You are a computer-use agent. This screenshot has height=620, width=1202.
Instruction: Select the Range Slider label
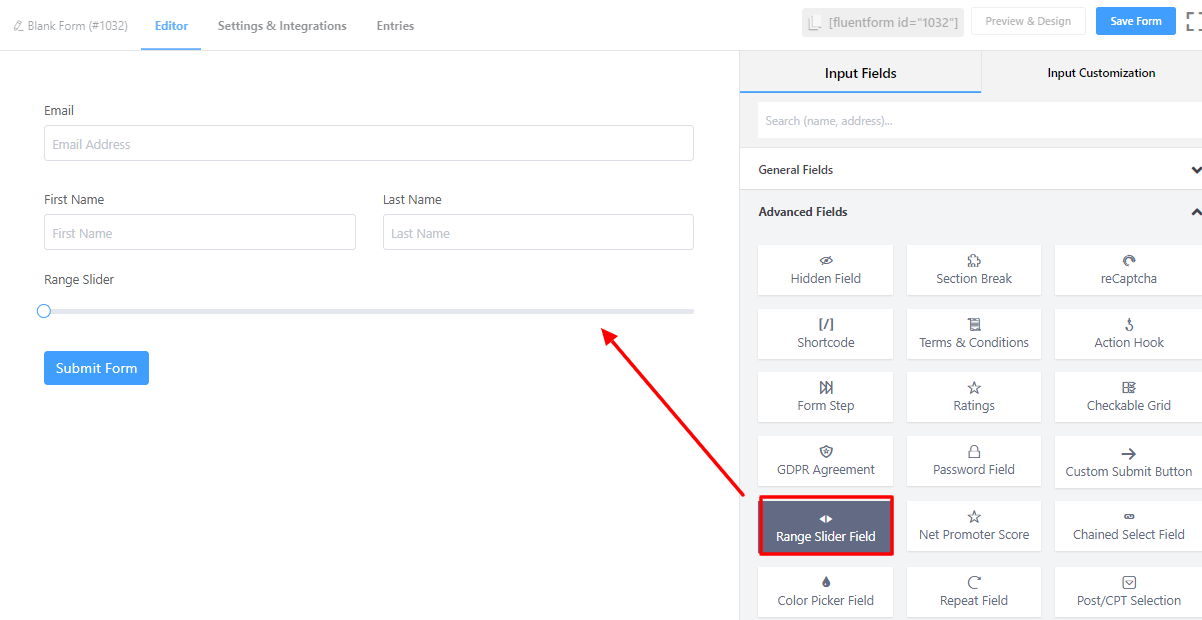pos(79,280)
